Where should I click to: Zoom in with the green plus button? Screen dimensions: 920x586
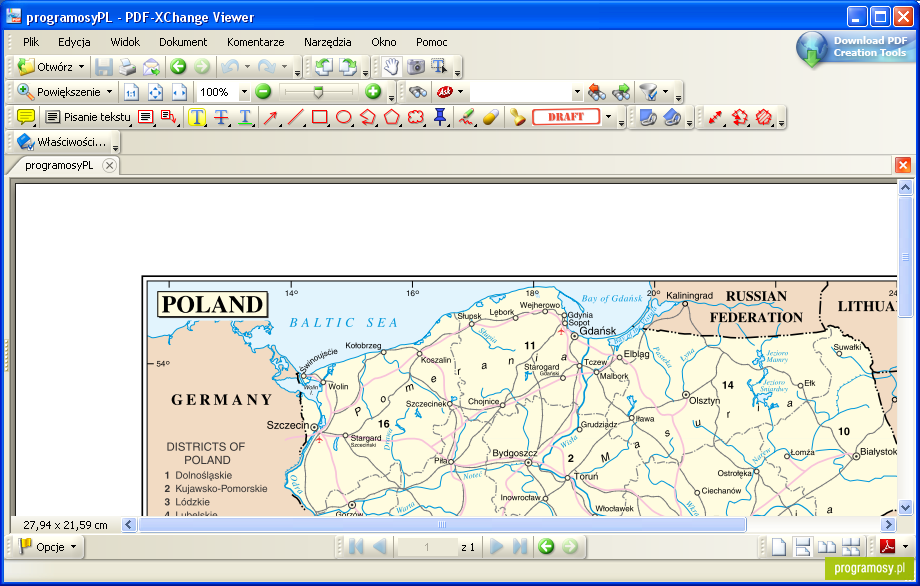tap(373, 92)
